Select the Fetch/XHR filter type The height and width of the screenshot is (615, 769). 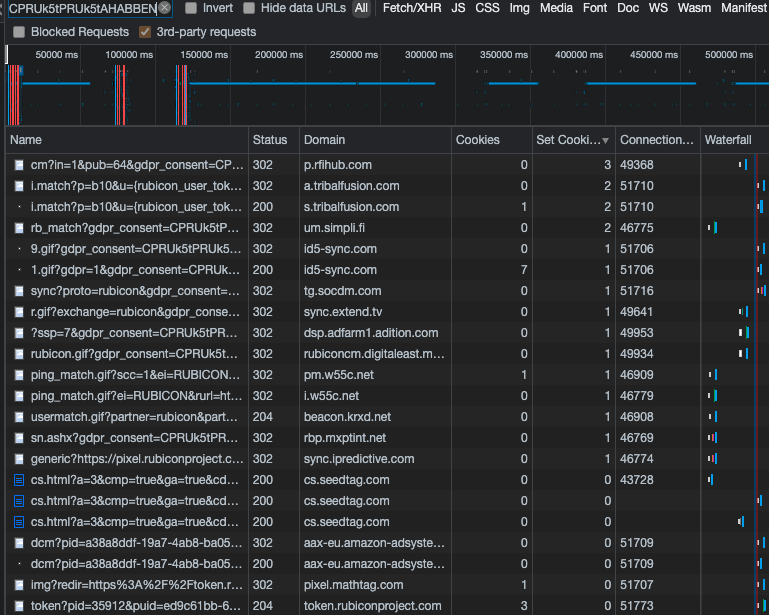[411, 8]
